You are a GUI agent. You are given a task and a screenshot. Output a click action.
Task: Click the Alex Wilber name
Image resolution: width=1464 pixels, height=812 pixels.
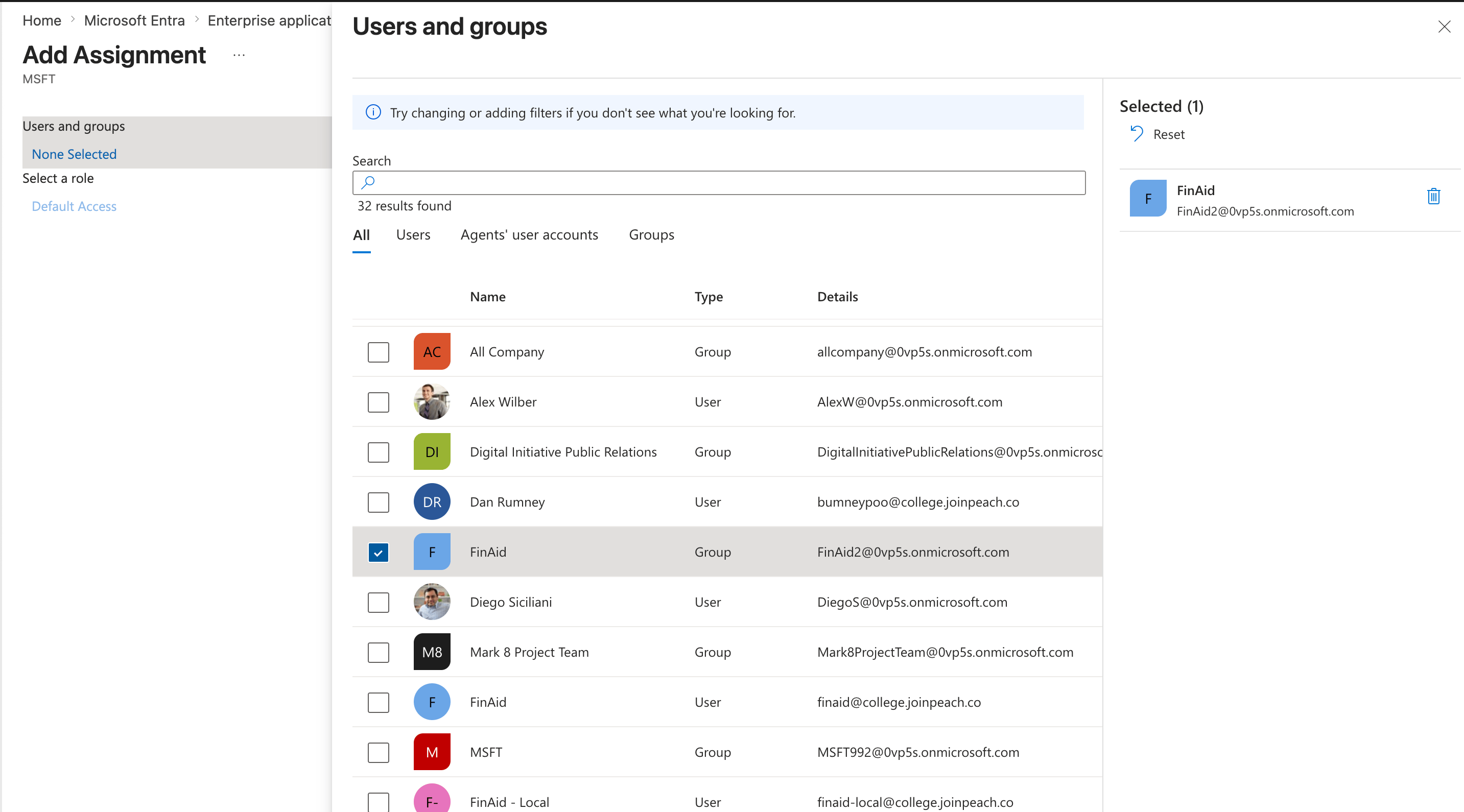click(x=503, y=402)
